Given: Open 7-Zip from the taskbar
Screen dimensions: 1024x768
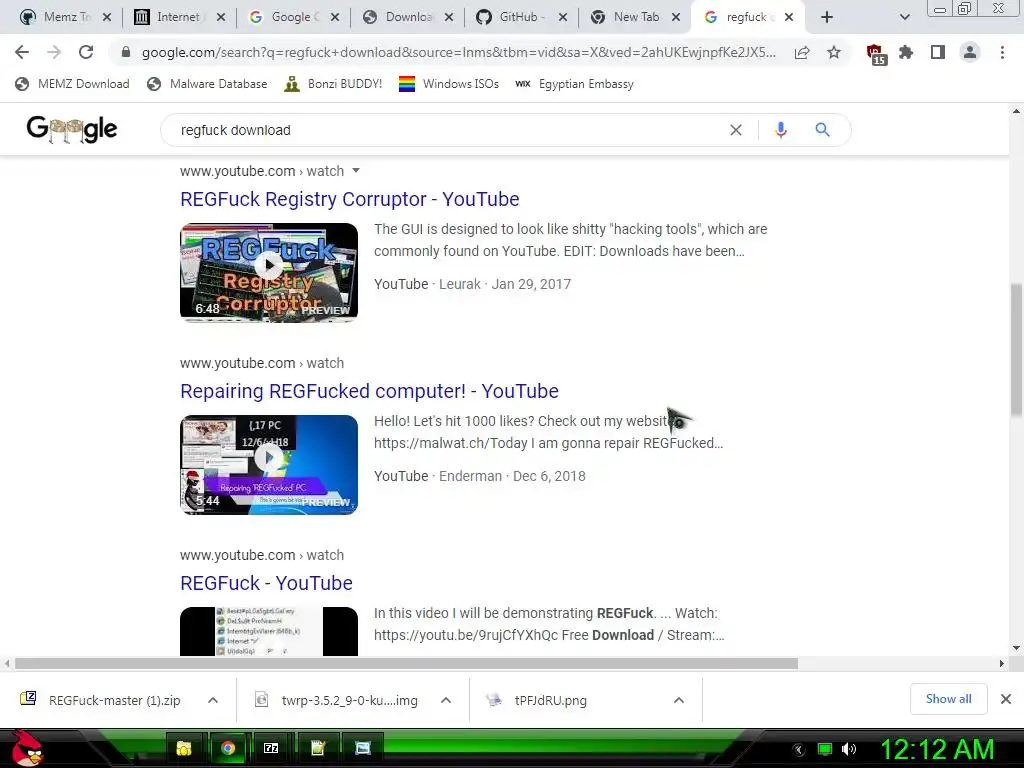Looking at the screenshot, I should tap(271, 748).
